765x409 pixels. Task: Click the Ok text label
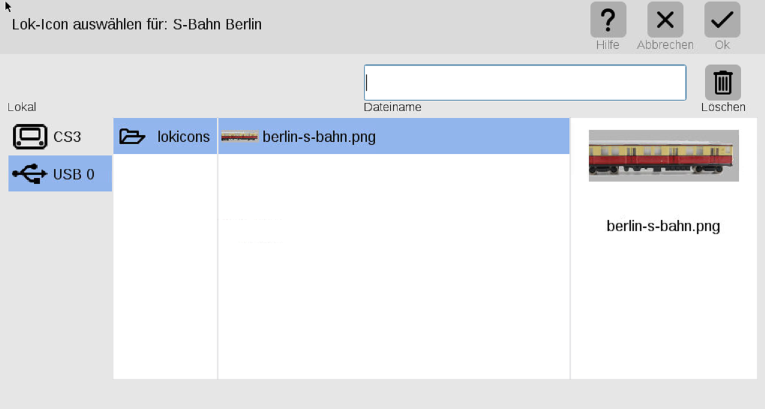tap(722, 45)
